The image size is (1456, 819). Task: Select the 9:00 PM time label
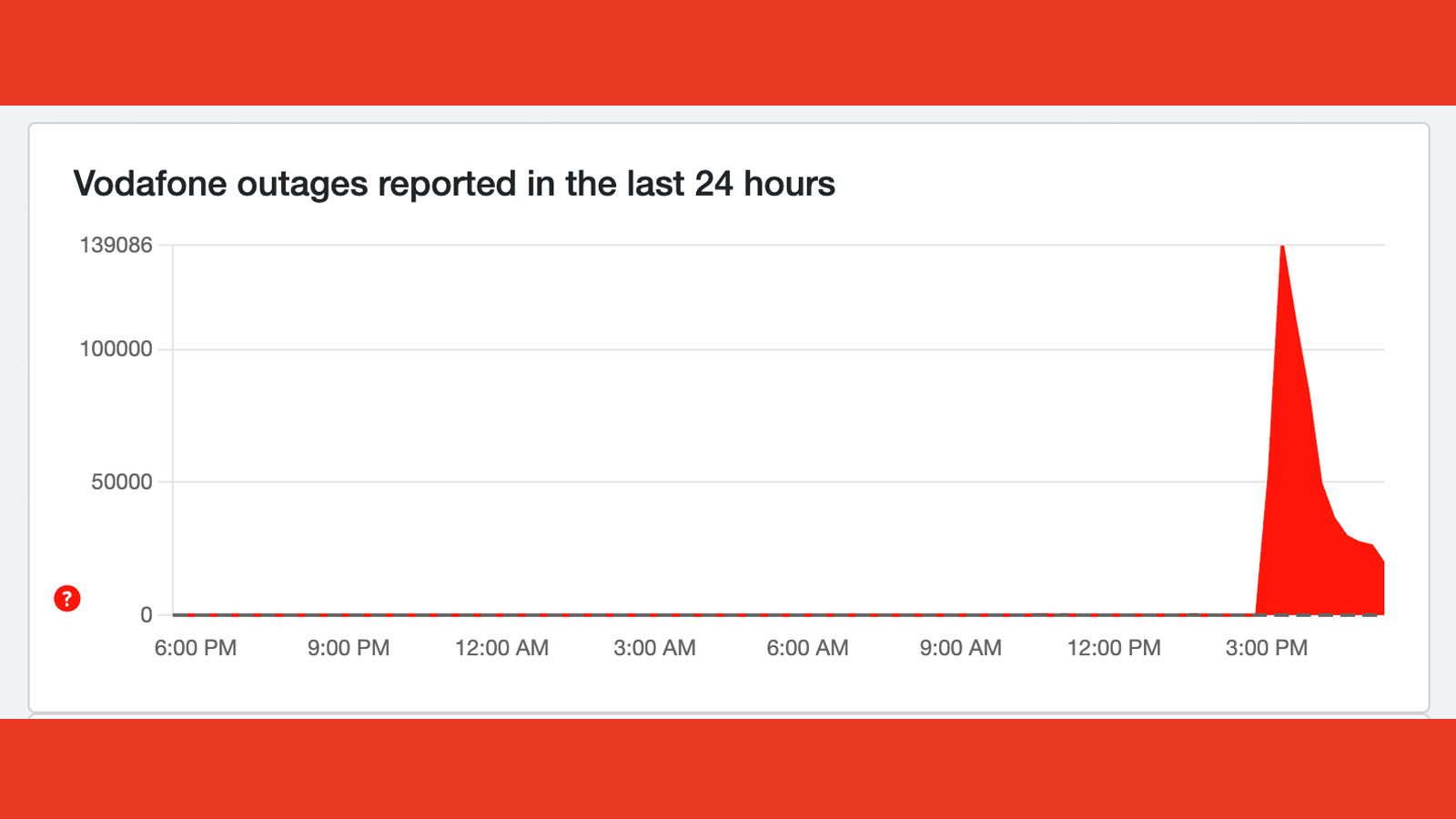point(349,648)
